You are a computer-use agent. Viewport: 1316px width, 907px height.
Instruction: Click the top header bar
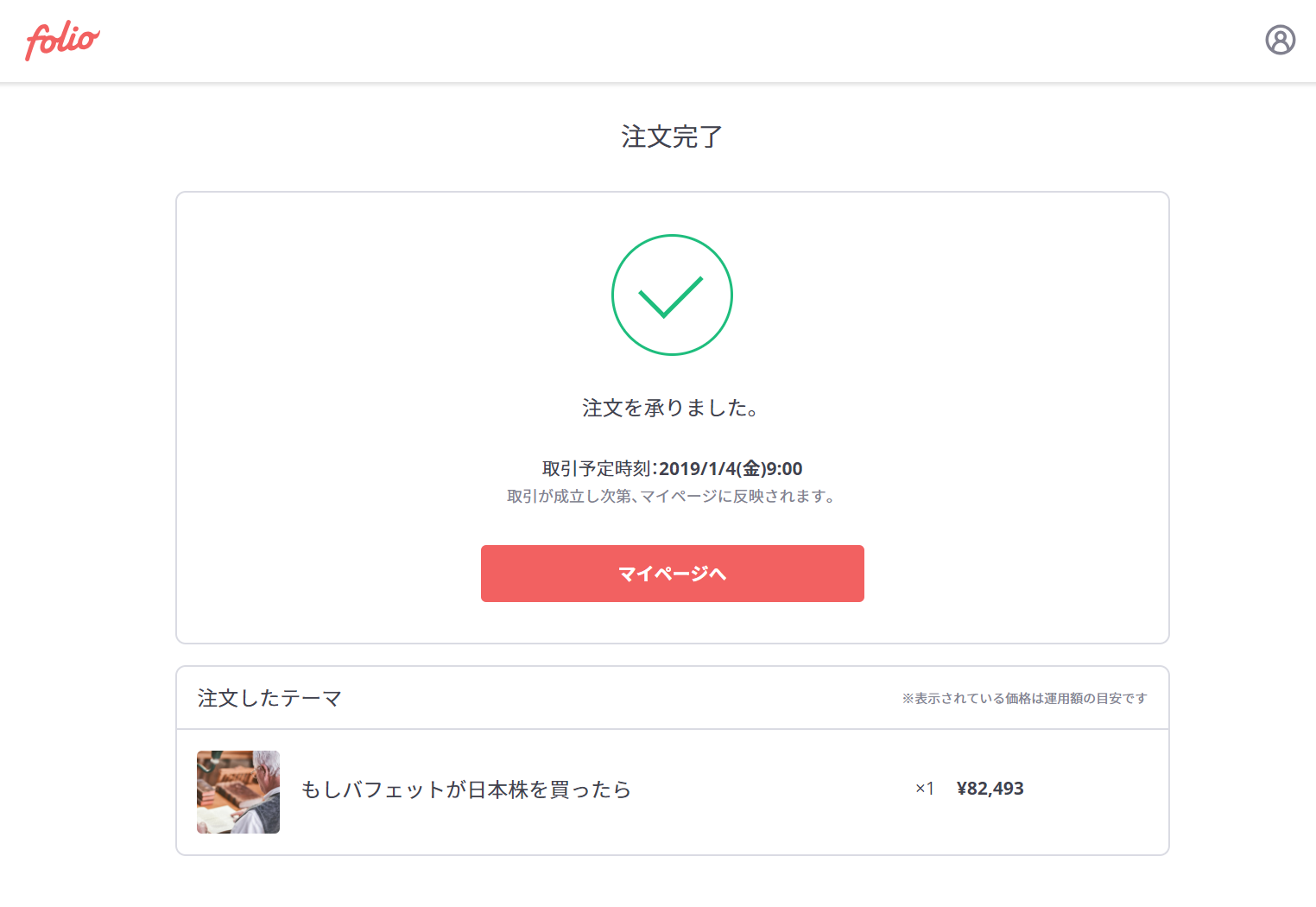click(x=658, y=41)
